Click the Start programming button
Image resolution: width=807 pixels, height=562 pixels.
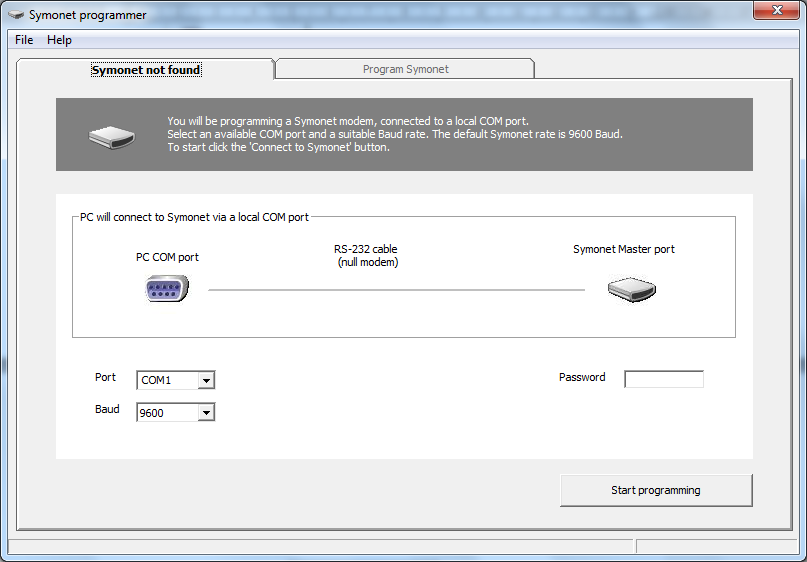point(656,490)
